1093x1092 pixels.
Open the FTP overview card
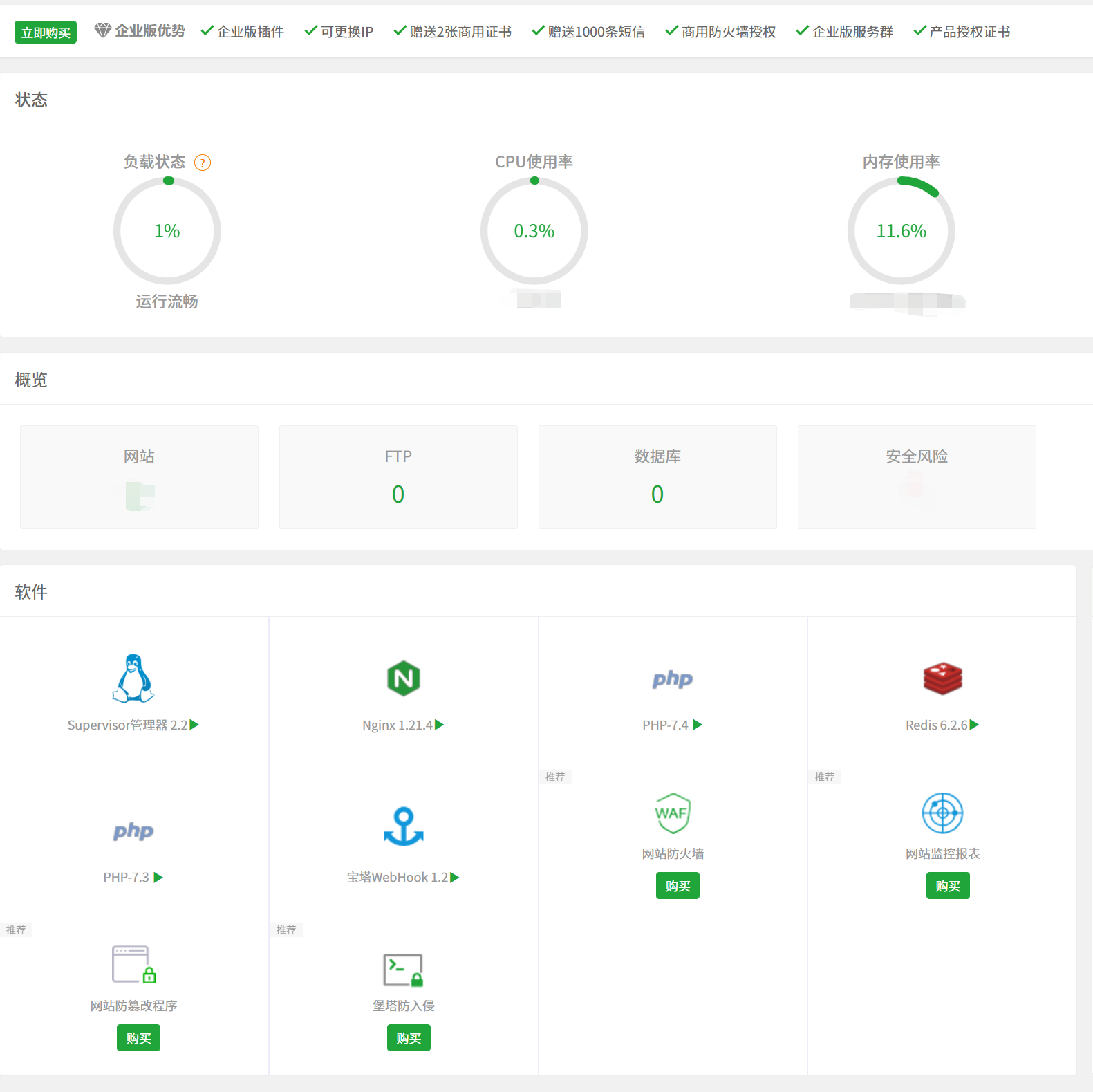coord(398,477)
